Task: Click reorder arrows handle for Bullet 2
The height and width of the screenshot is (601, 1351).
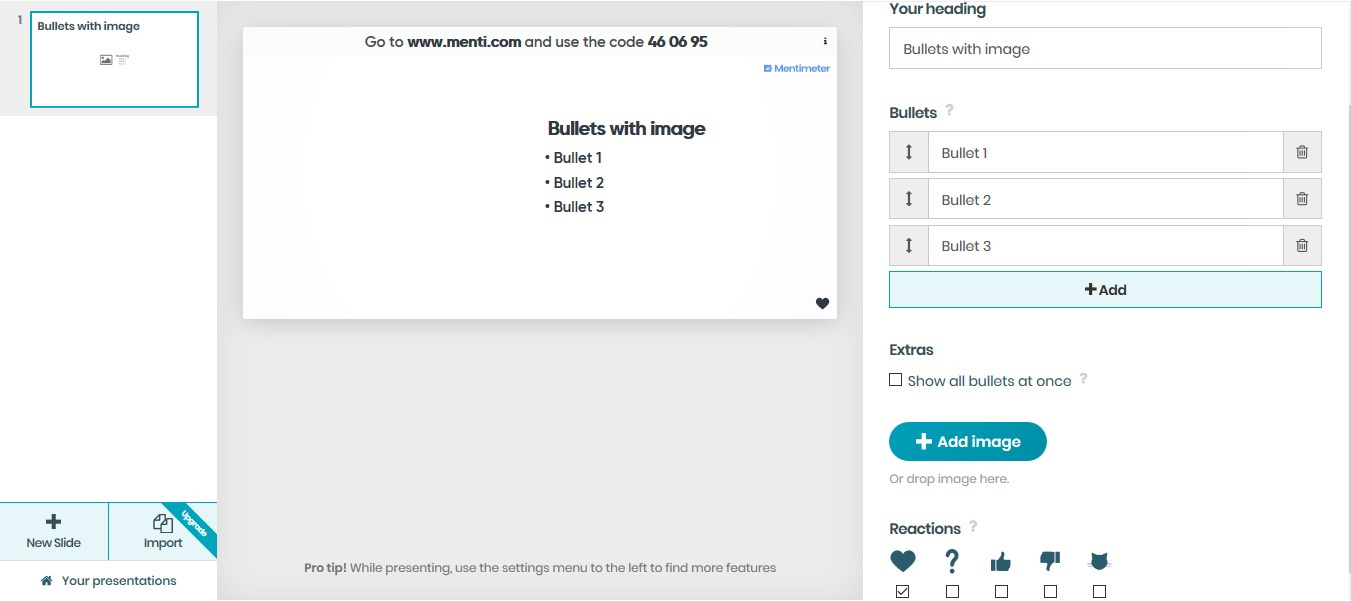Action: 909,199
